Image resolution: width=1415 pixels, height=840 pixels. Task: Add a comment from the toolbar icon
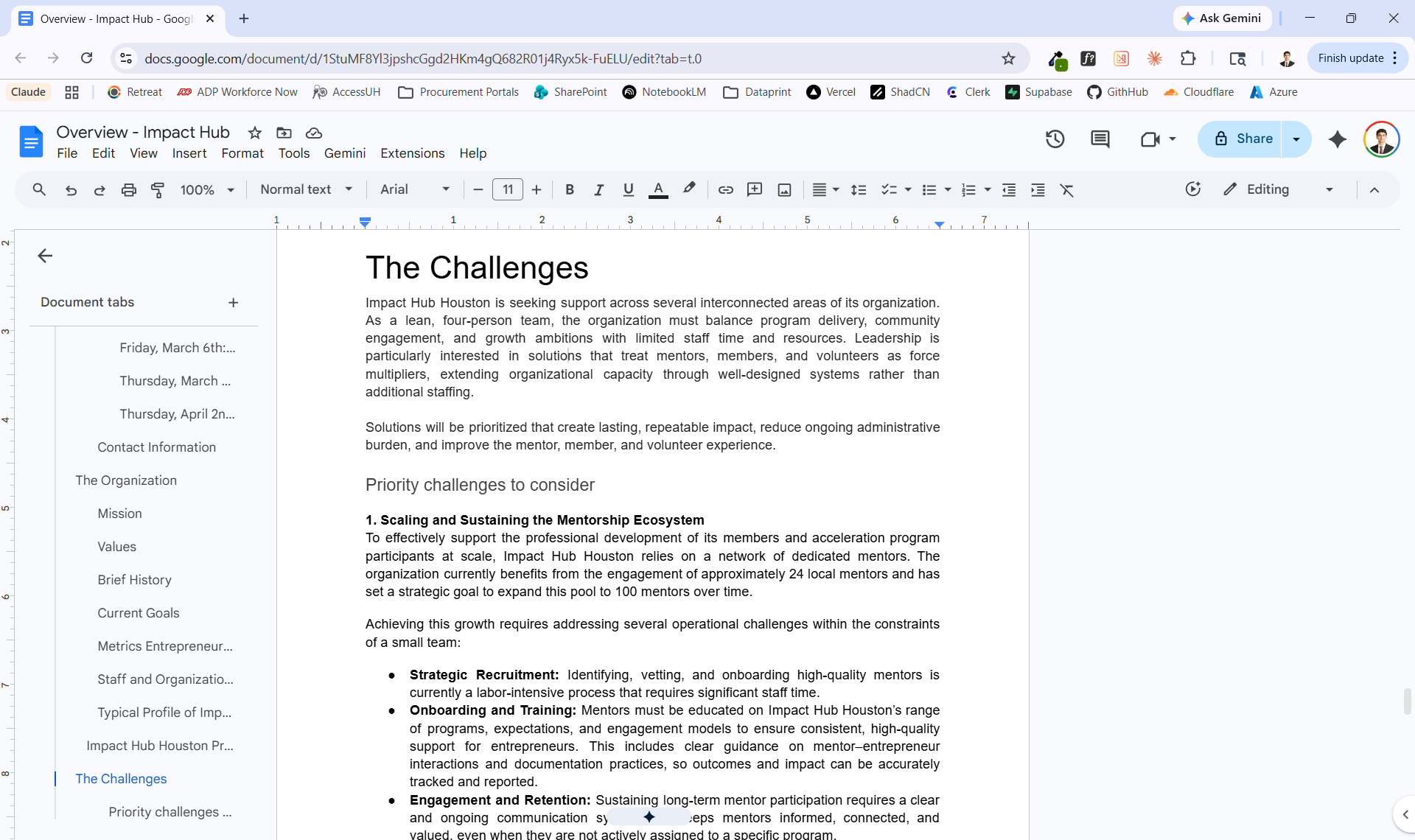coord(755,189)
